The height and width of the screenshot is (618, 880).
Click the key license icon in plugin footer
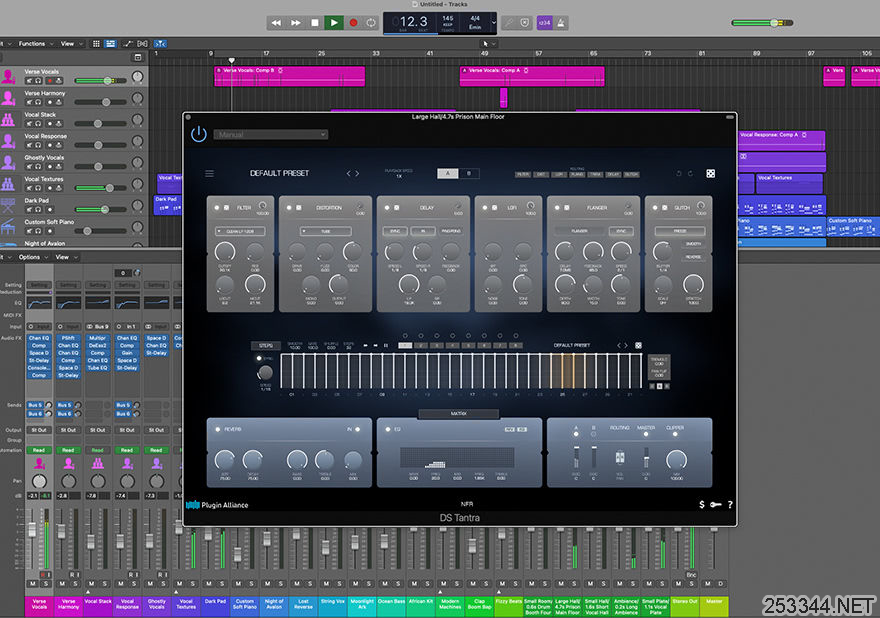[716, 505]
